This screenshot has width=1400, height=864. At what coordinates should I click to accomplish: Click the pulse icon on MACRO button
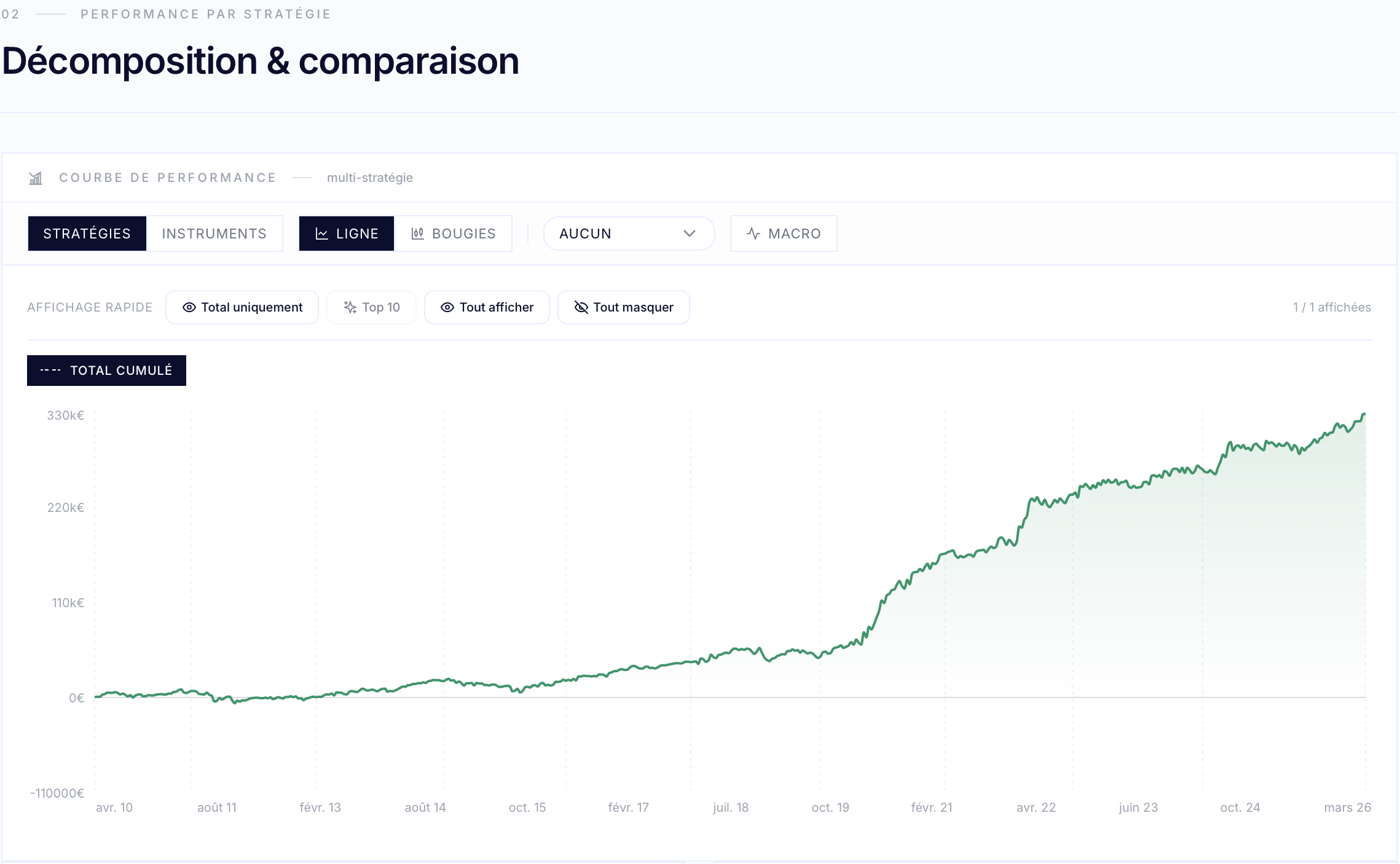pos(753,234)
